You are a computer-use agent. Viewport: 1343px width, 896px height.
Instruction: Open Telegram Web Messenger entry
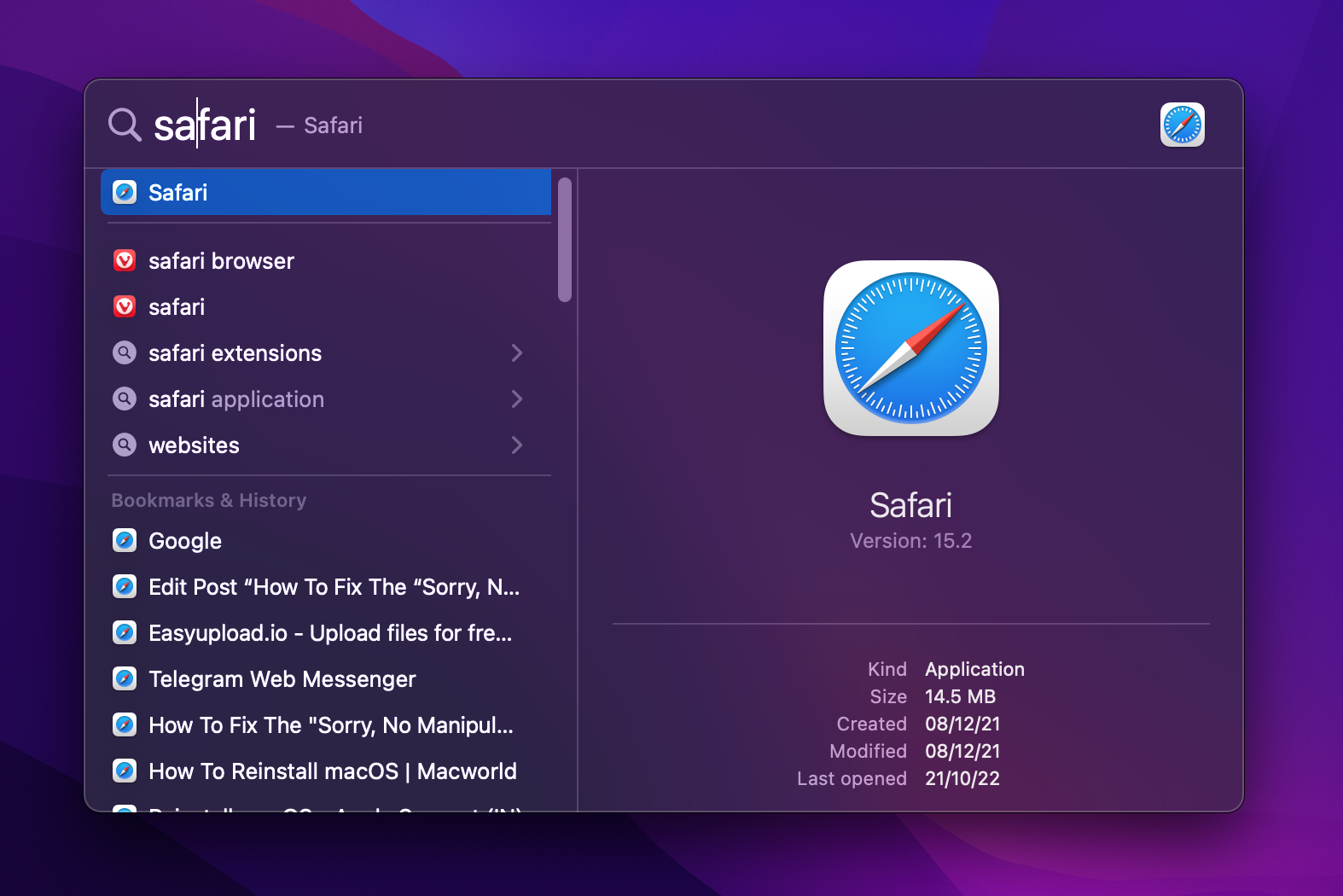point(326,678)
